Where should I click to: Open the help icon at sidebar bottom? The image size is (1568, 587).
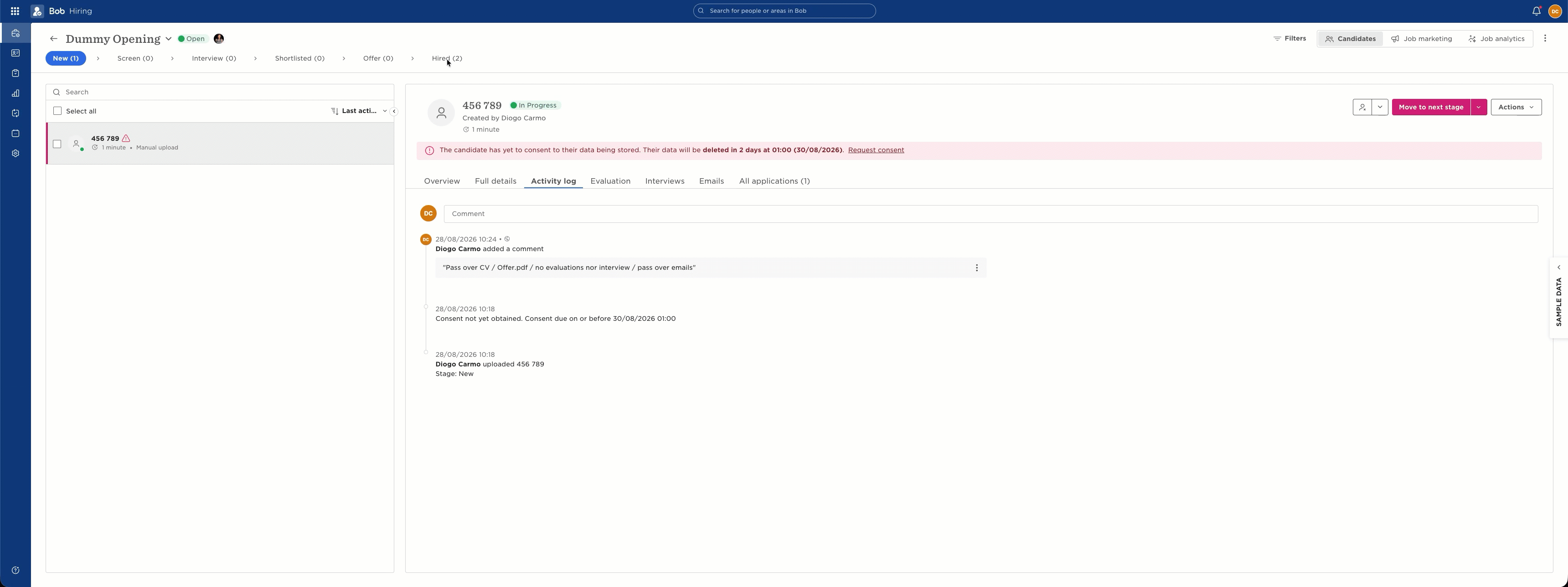coord(15,570)
